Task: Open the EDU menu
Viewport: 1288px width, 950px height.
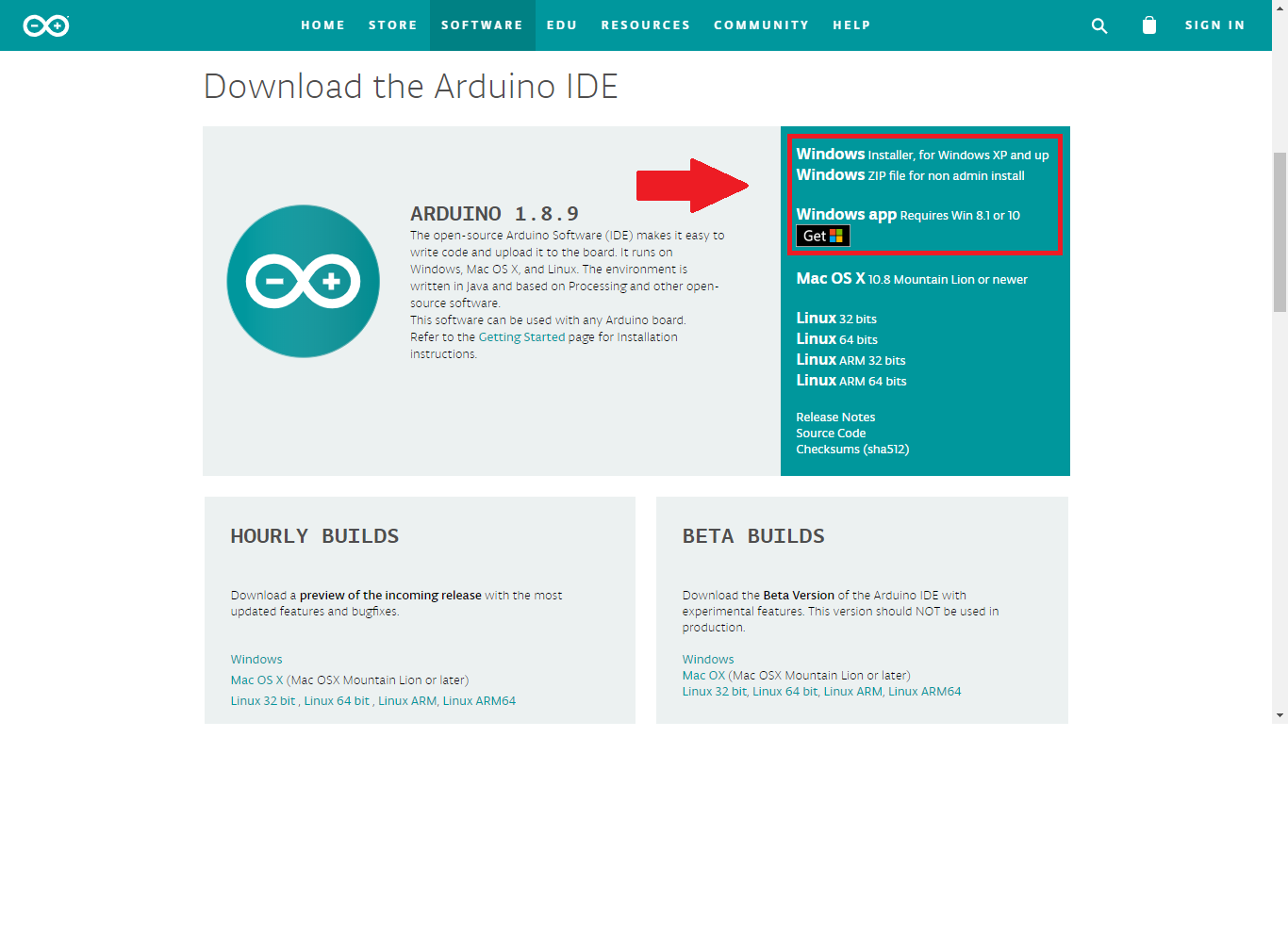Action: pos(562,25)
